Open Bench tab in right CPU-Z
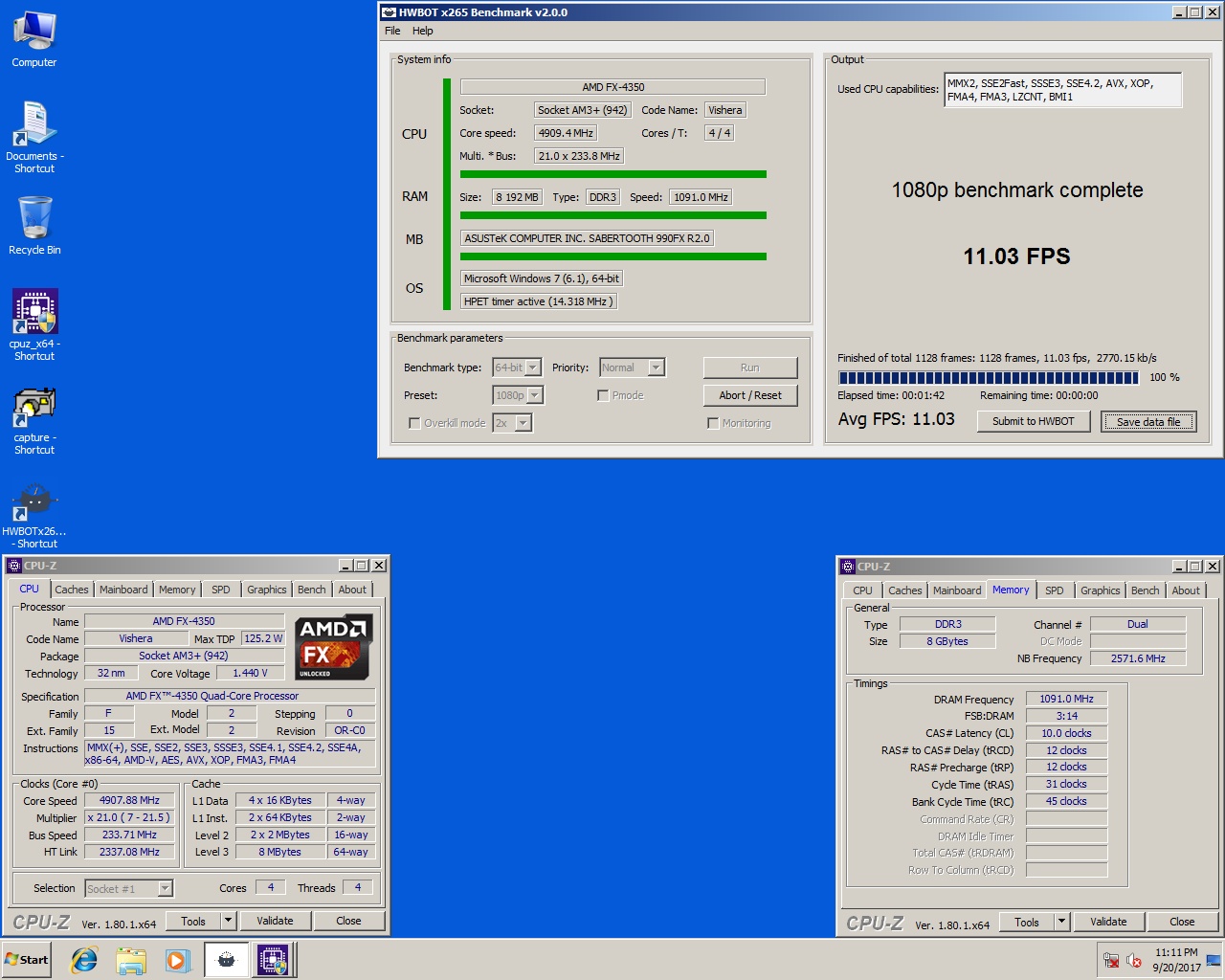The width and height of the screenshot is (1225, 980). pos(1145,590)
